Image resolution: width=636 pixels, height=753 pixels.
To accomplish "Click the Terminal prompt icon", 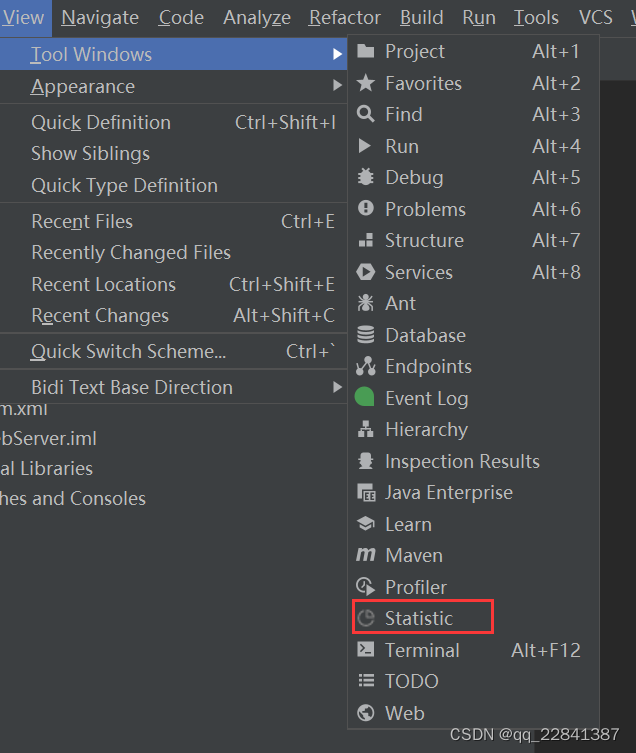I will (x=366, y=649).
